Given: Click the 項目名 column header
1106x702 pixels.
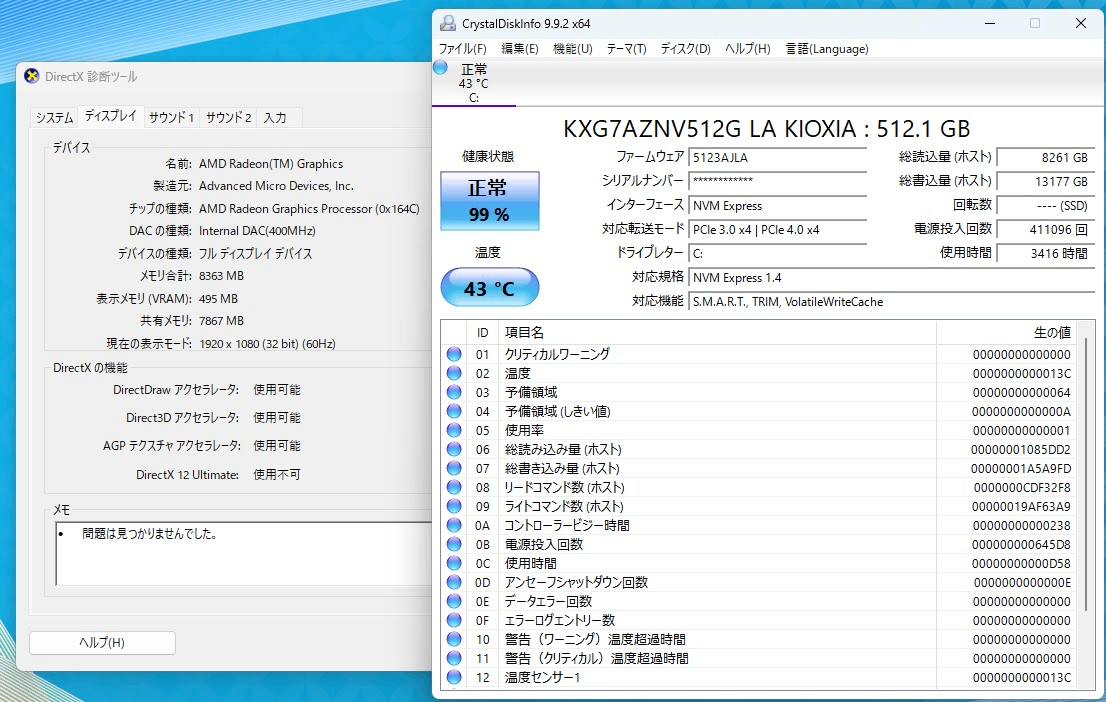Looking at the screenshot, I should click(717, 332).
